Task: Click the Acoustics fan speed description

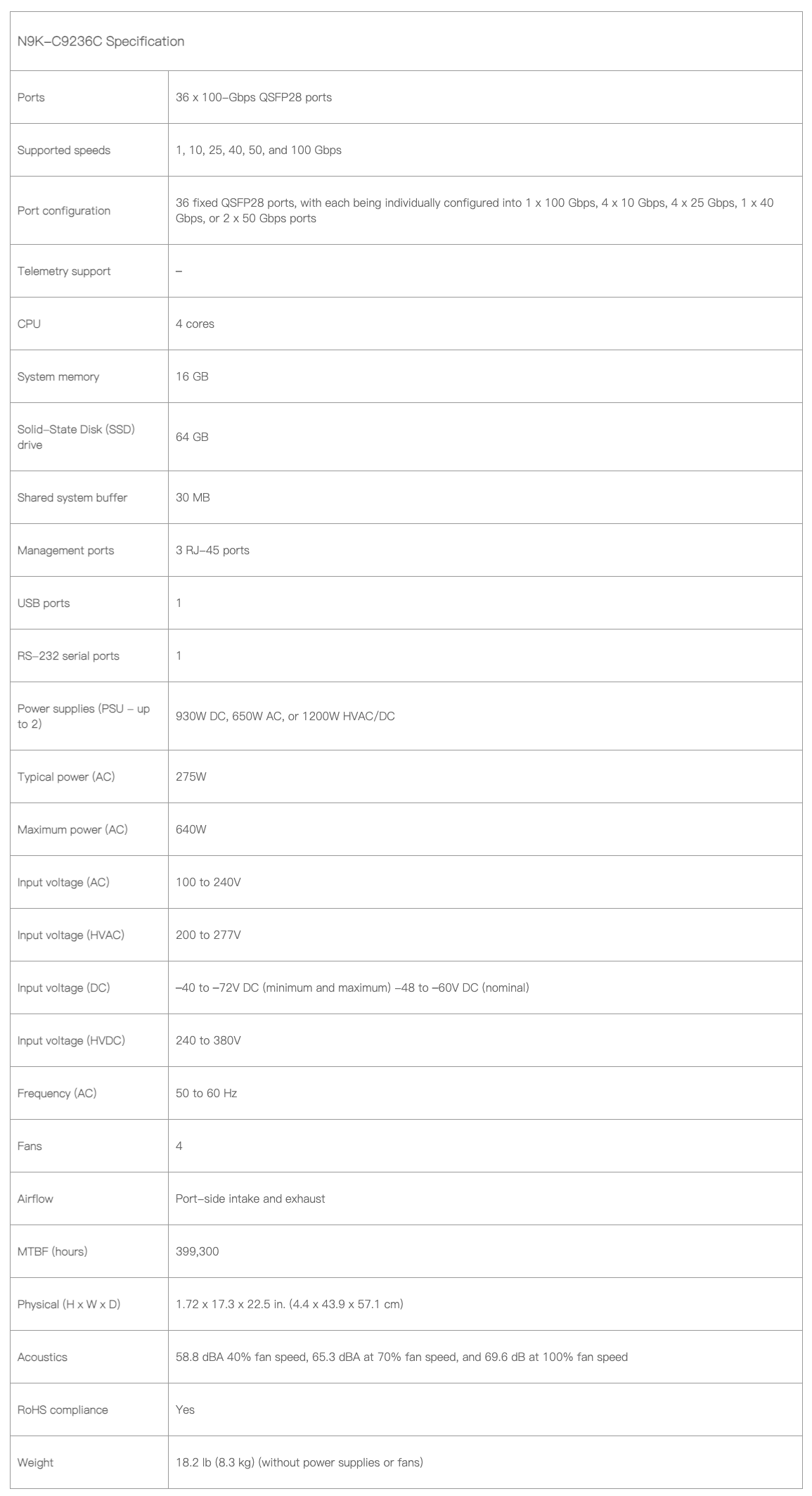Action: pyautogui.click(x=401, y=1357)
